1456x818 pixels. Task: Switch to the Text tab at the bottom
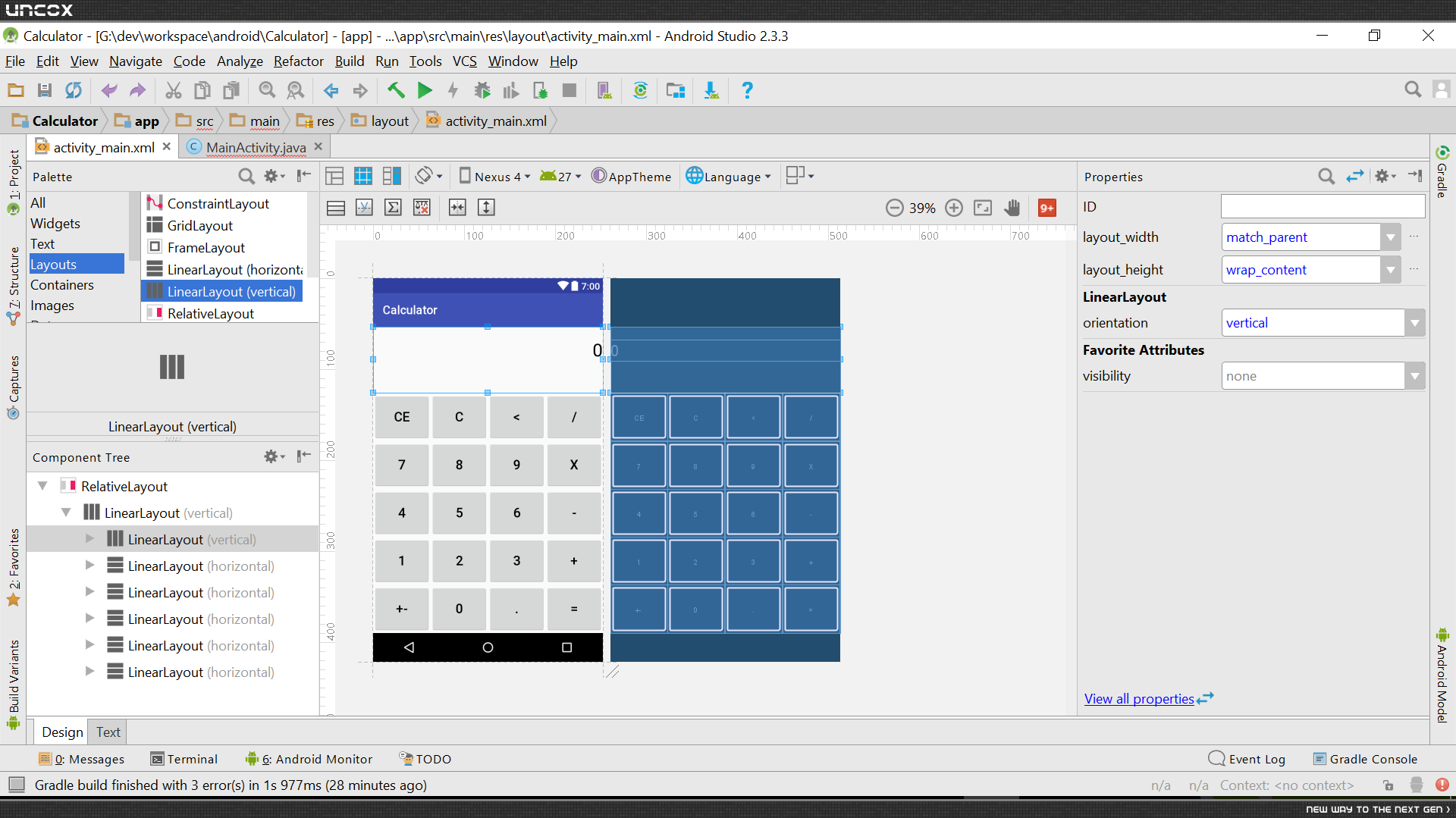coord(108,732)
